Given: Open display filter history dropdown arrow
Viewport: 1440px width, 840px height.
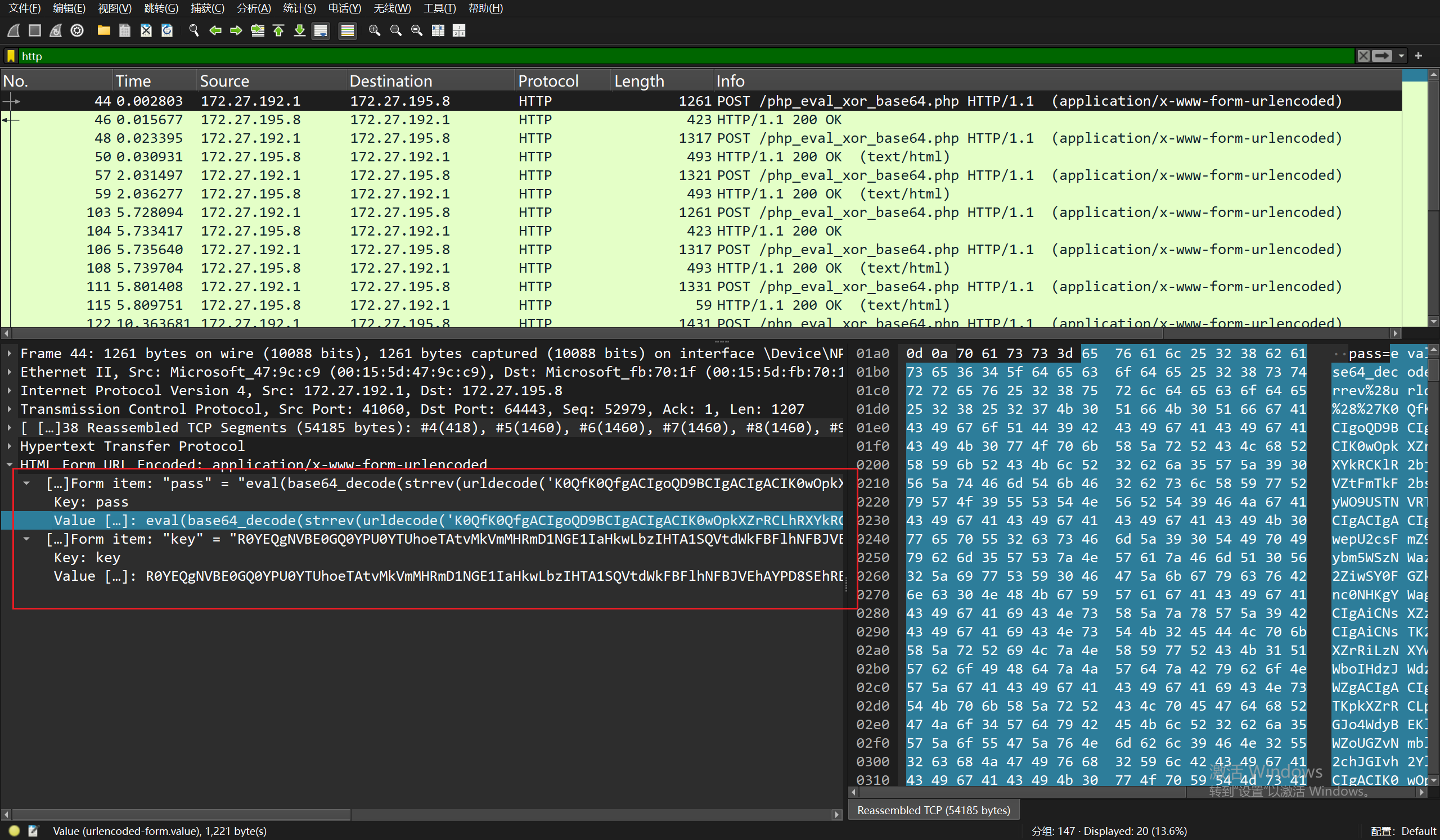Looking at the screenshot, I should tap(1401, 56).
